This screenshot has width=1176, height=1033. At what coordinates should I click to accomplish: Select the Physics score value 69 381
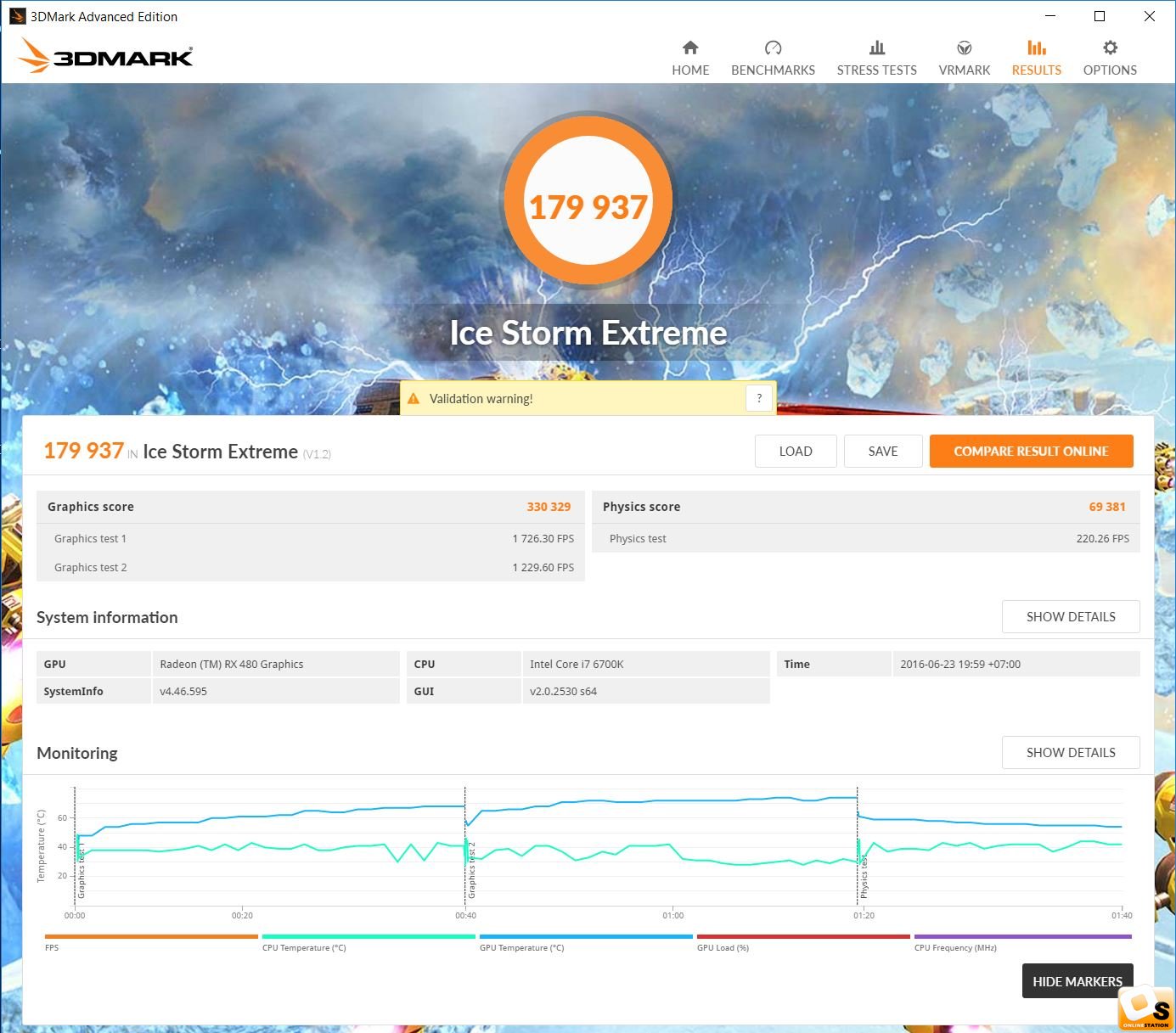point(1107,507)
